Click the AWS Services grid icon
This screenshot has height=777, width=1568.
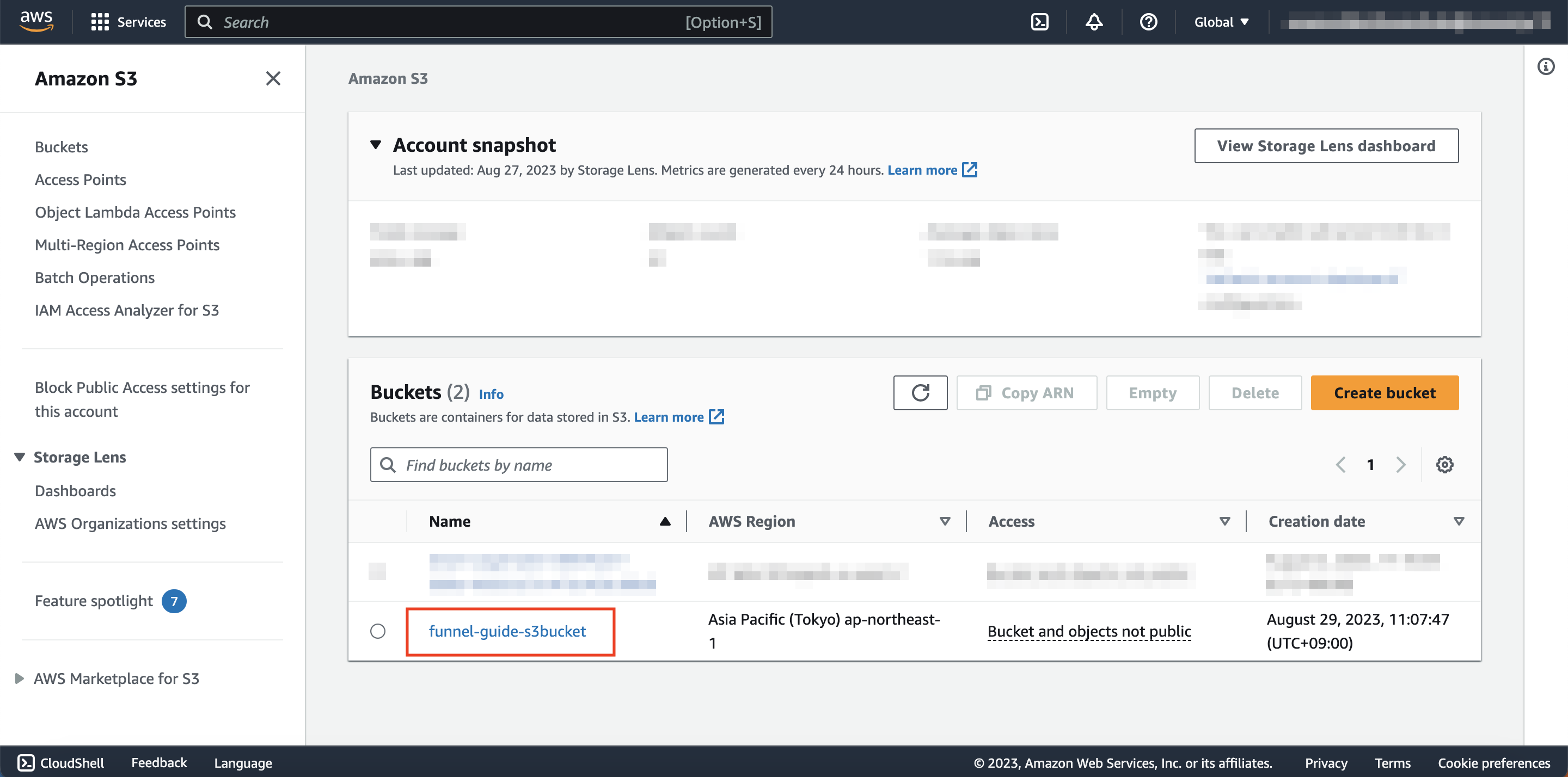100,21
